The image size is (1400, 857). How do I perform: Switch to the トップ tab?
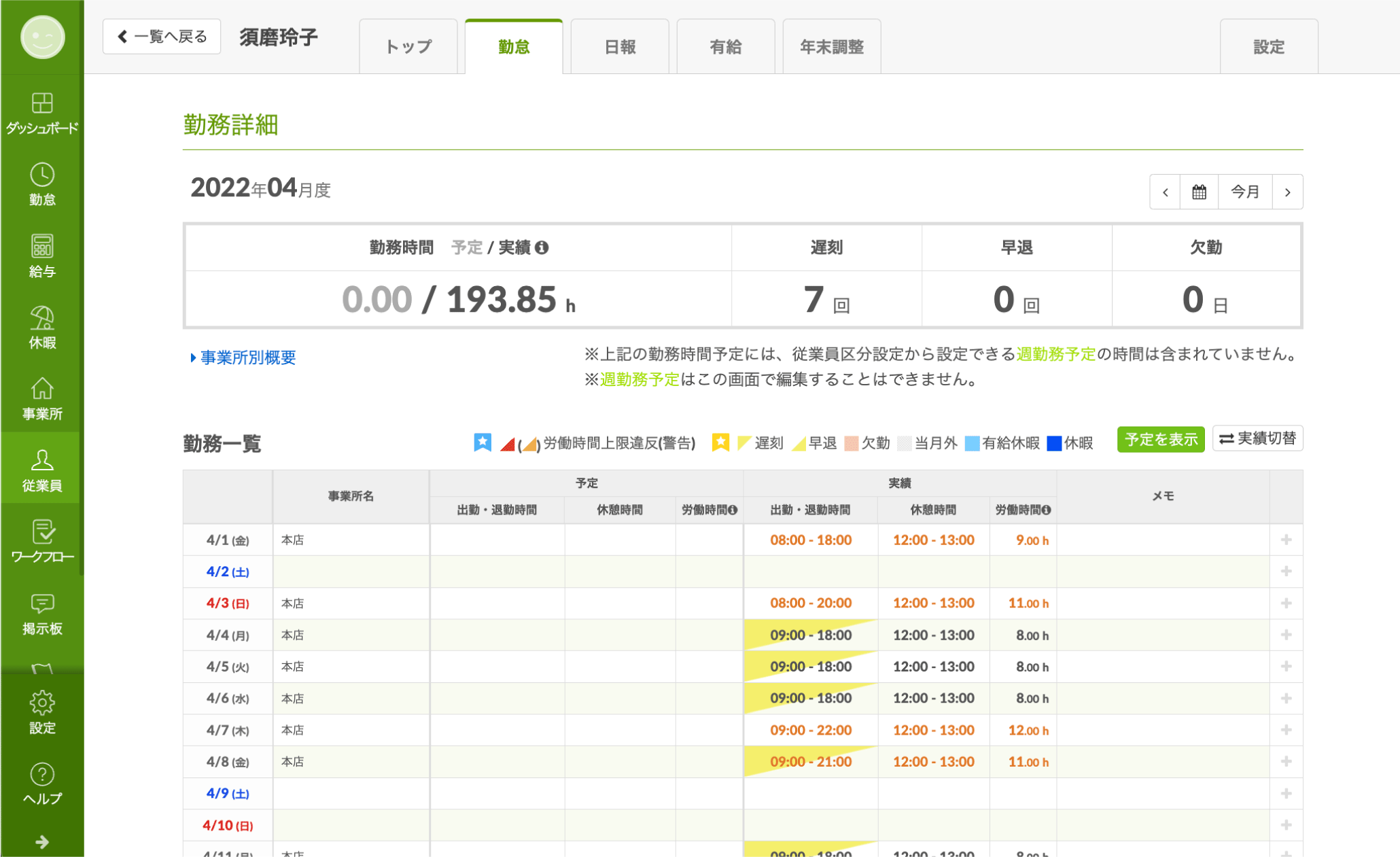[408, 46]
